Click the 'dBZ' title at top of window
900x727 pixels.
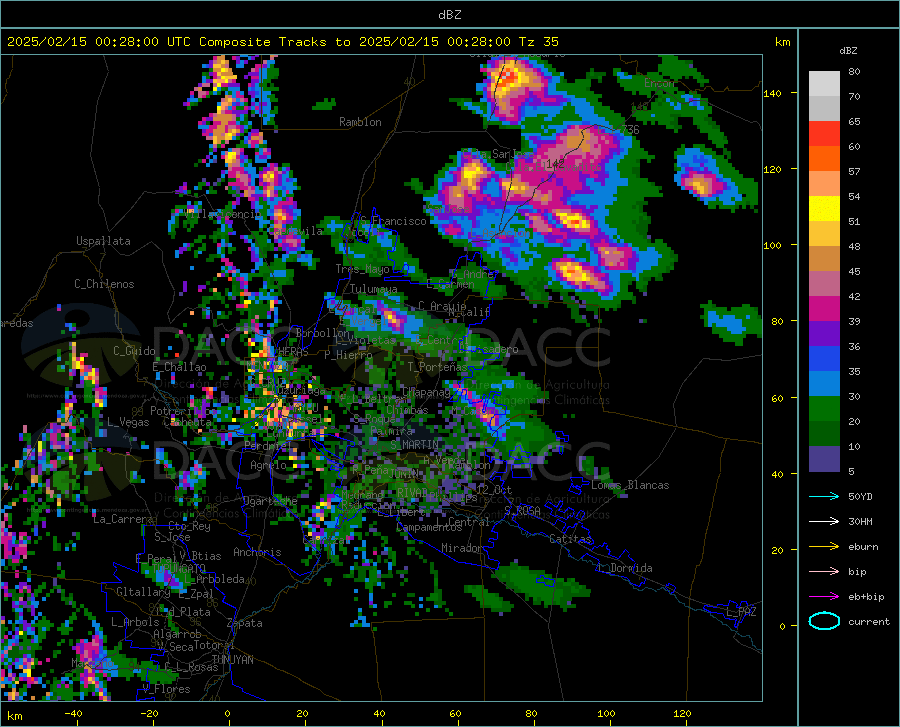pyautogui.click(x=449, y=15)
